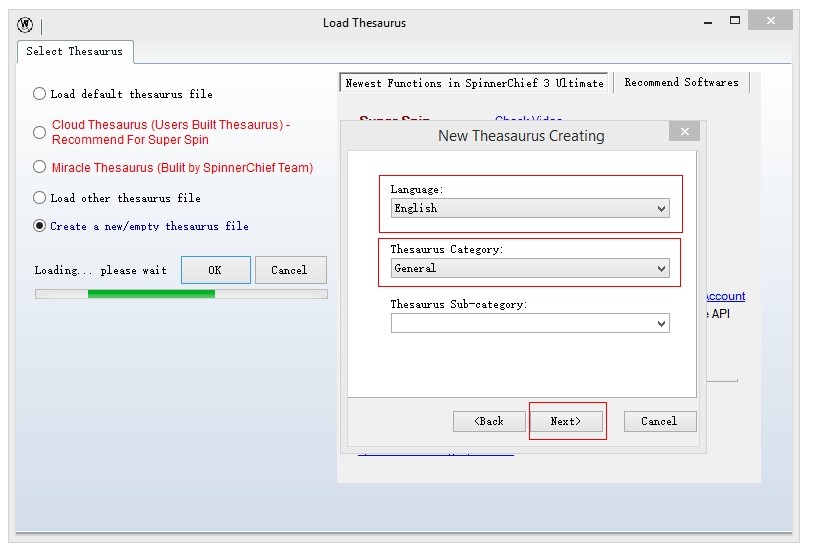
Task: Open the Language dropdown showing English
Action: click(x=529, y=208)
